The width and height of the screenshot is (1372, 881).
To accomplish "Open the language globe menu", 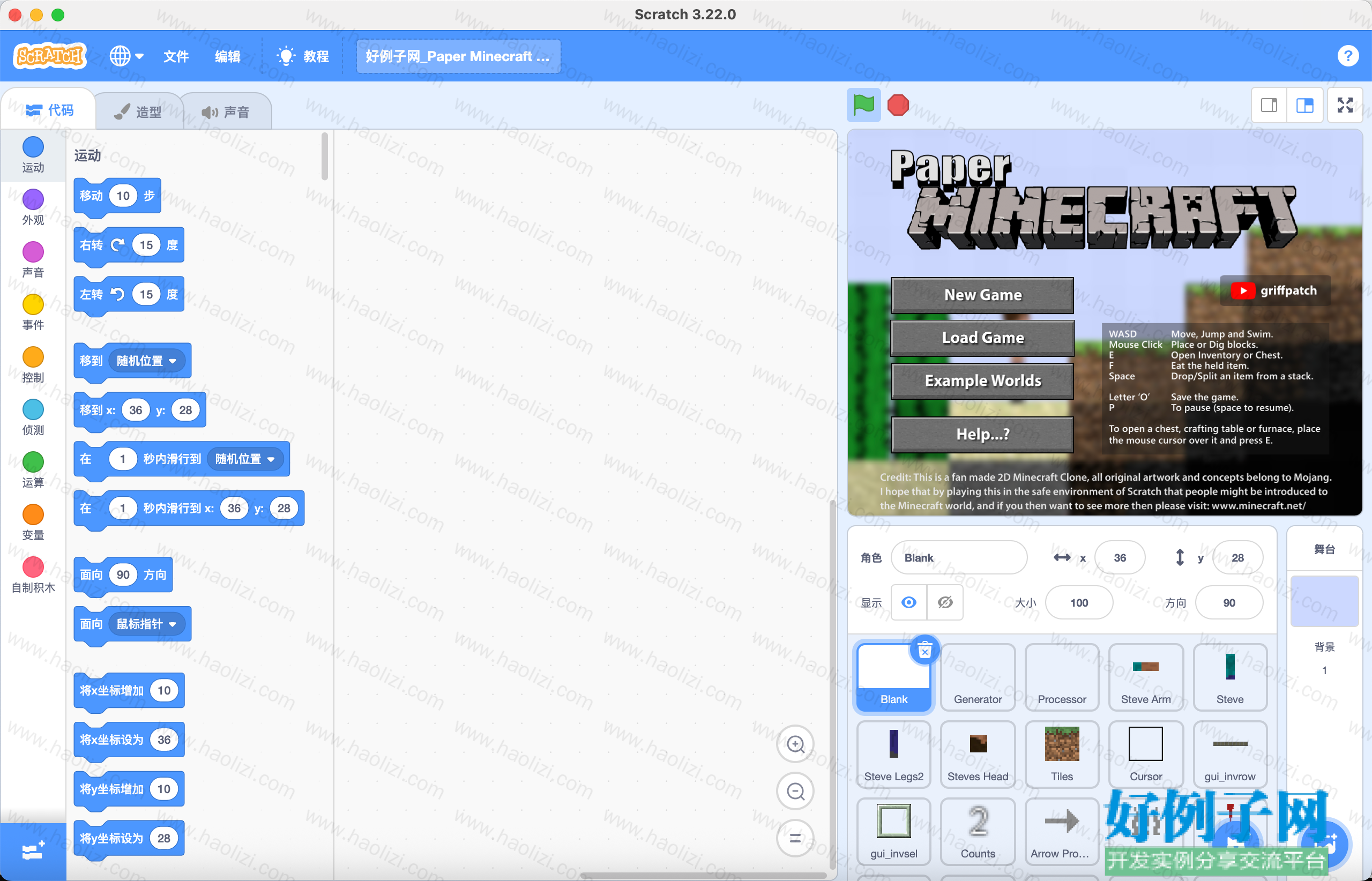I will coord(126,56).
